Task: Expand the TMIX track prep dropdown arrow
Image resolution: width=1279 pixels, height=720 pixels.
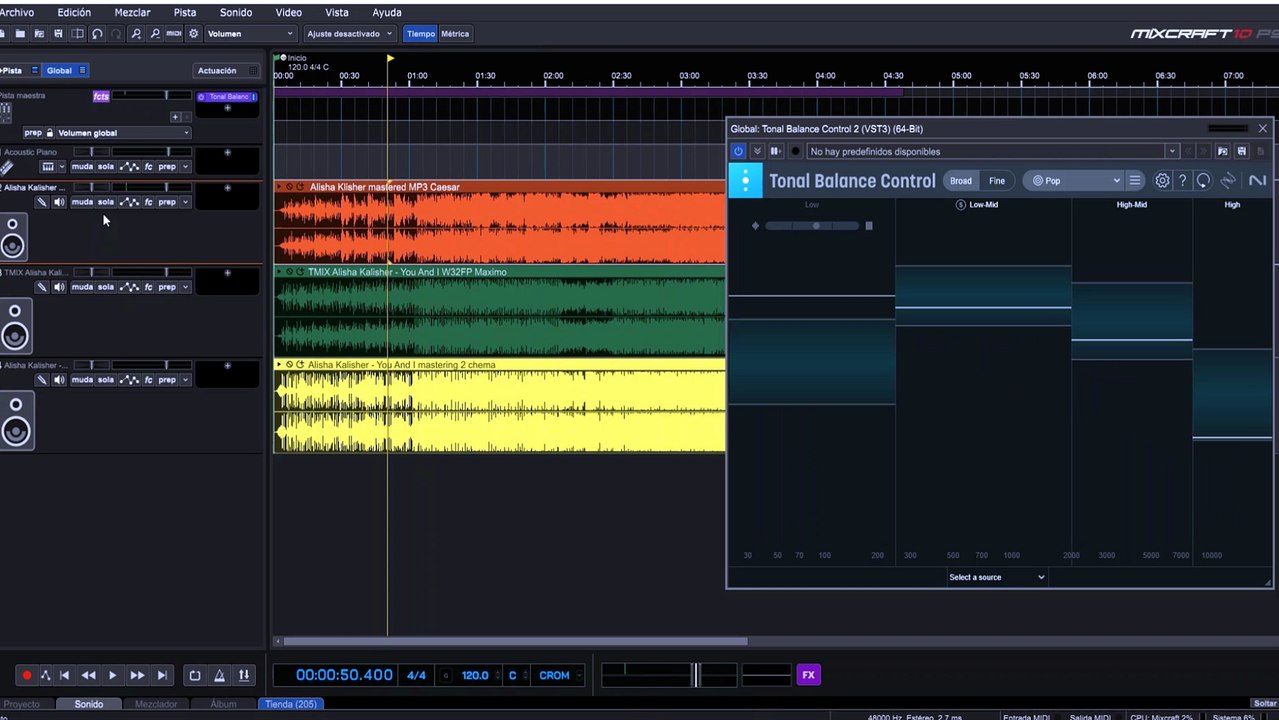Action: pyautogui.click(x=185, y=287)
